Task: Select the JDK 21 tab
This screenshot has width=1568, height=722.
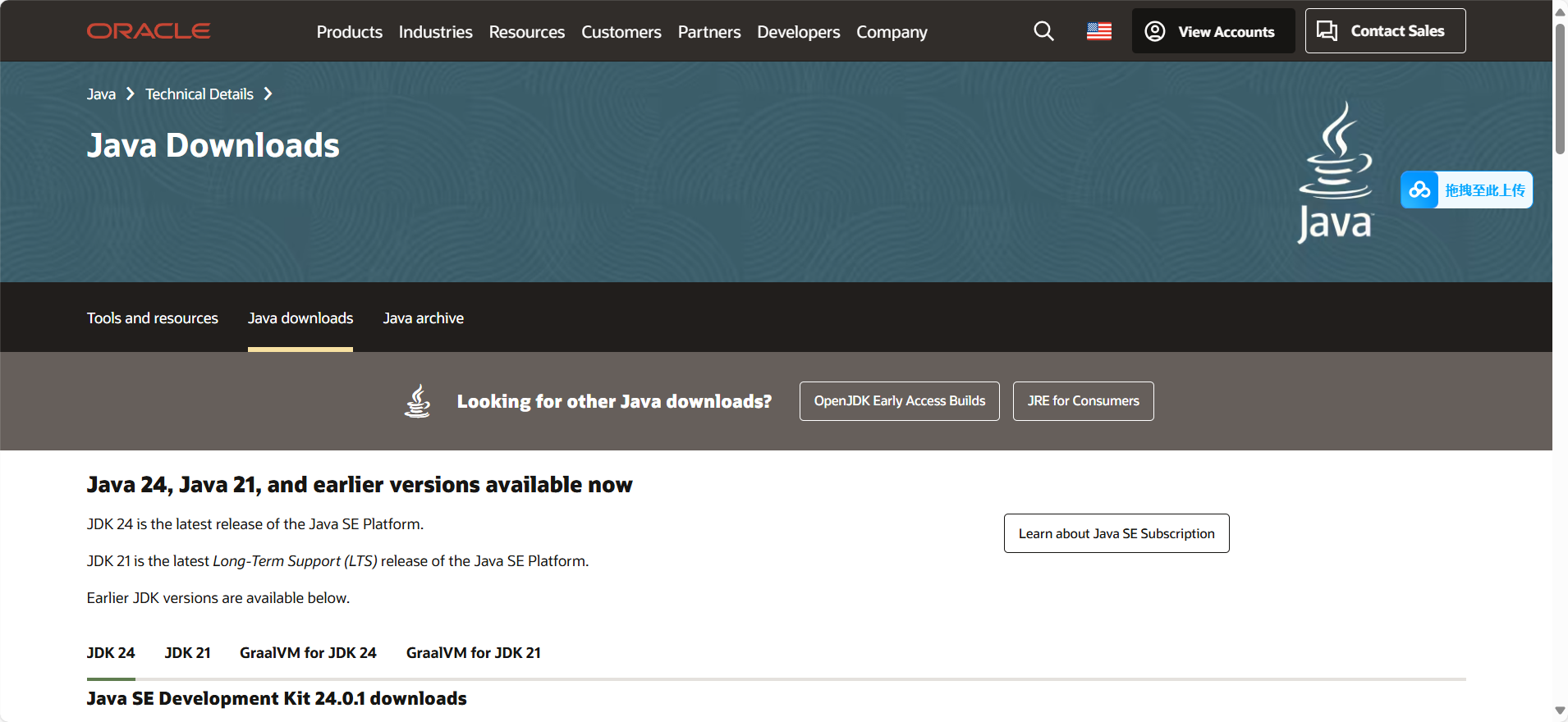Action: tap(187, 653)
